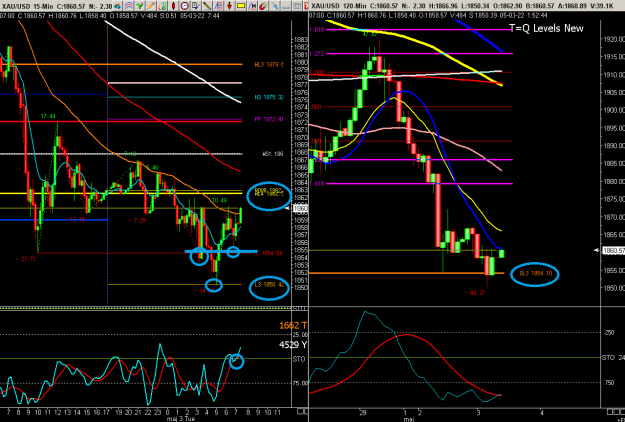Screen dimensions: 625x422
Task: Click the T=Q Levels New label
Action: [x=546, y=28]
